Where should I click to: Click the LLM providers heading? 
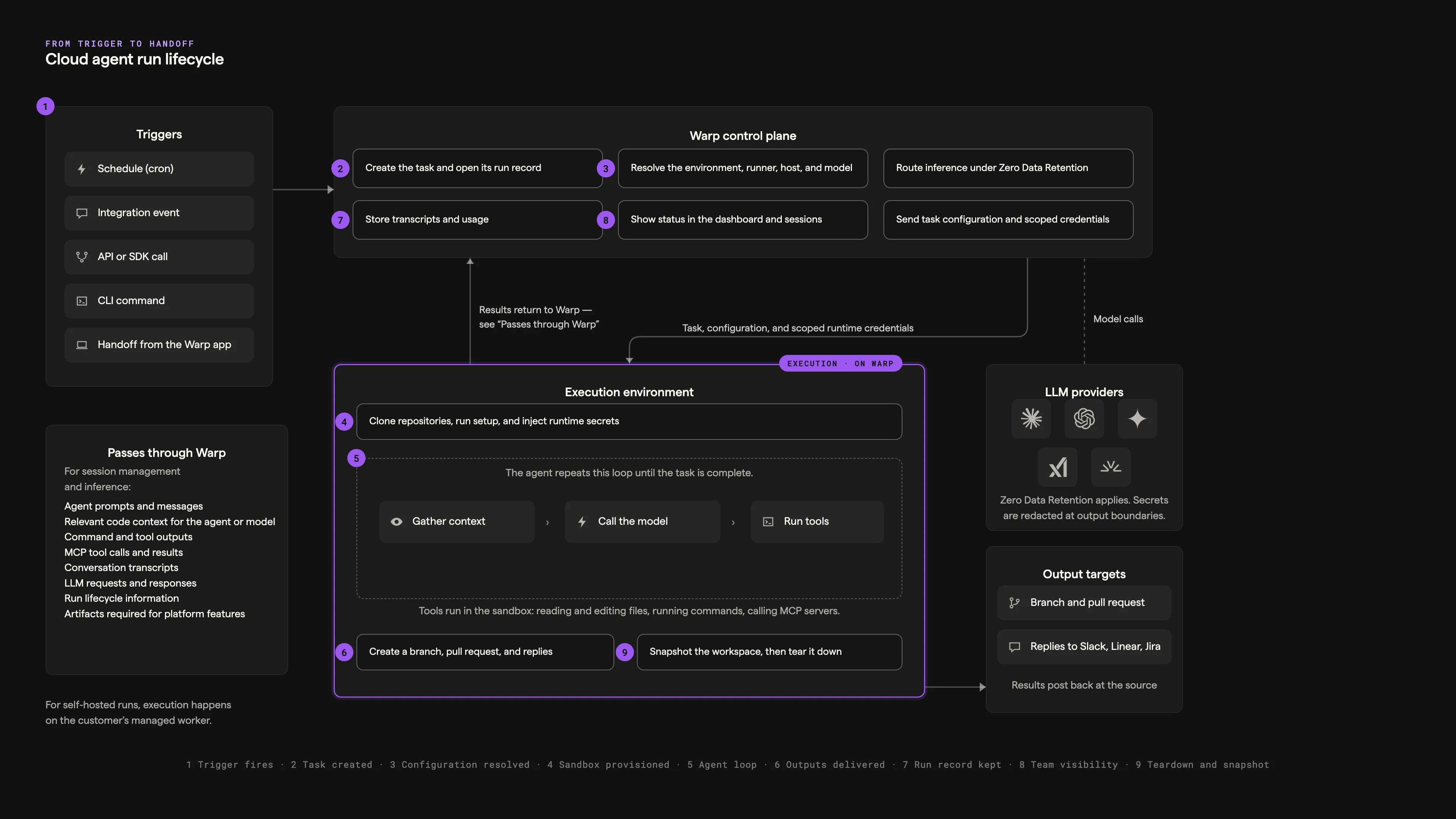(x=1084, y=392)
